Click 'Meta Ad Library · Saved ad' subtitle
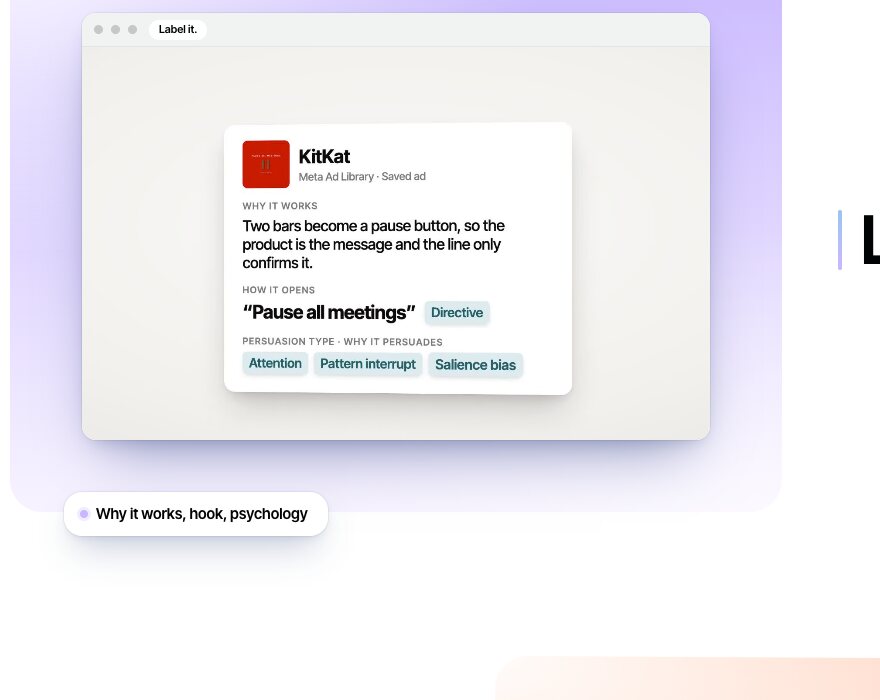The width and height of the screenshot is (880, 700). point(362,176)
